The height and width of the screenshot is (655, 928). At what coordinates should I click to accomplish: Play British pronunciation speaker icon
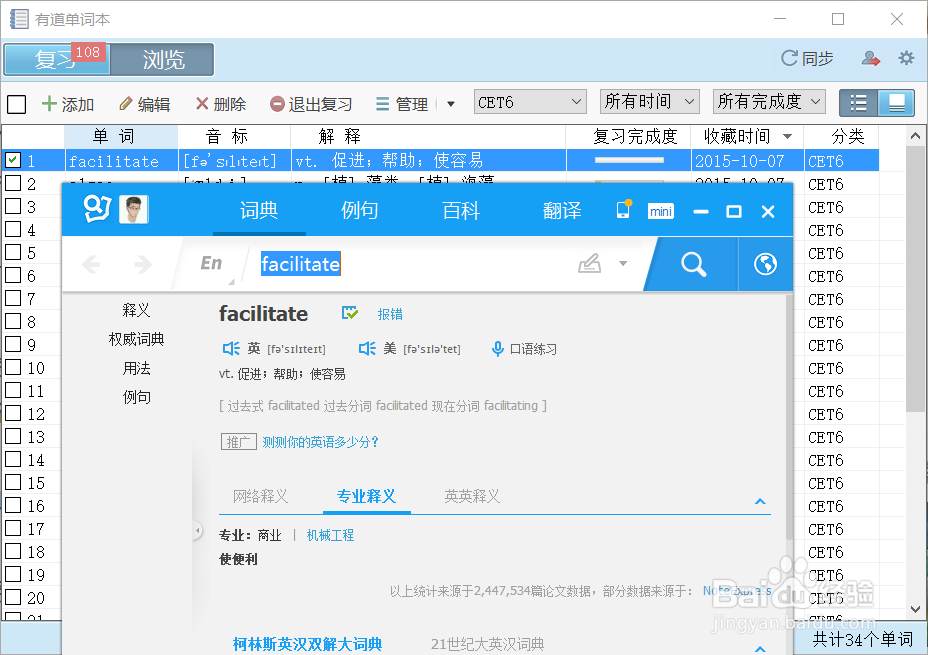(x=231, y=349)
